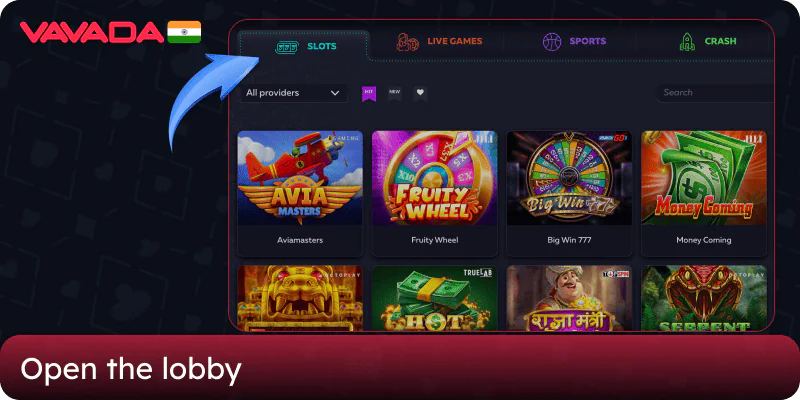
Task: Click the basketball Sports icon
Action: point(552,41)
